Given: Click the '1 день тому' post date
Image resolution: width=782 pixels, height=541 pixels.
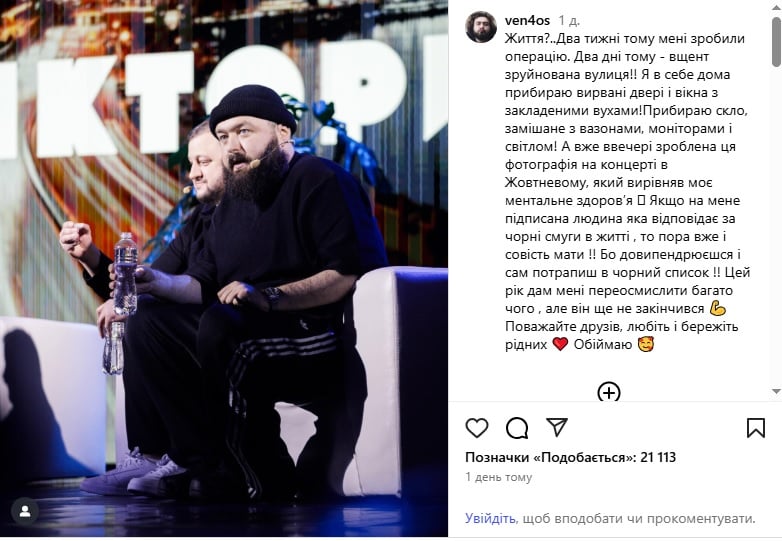Looking at the screenshot, I should coord(499,477).
